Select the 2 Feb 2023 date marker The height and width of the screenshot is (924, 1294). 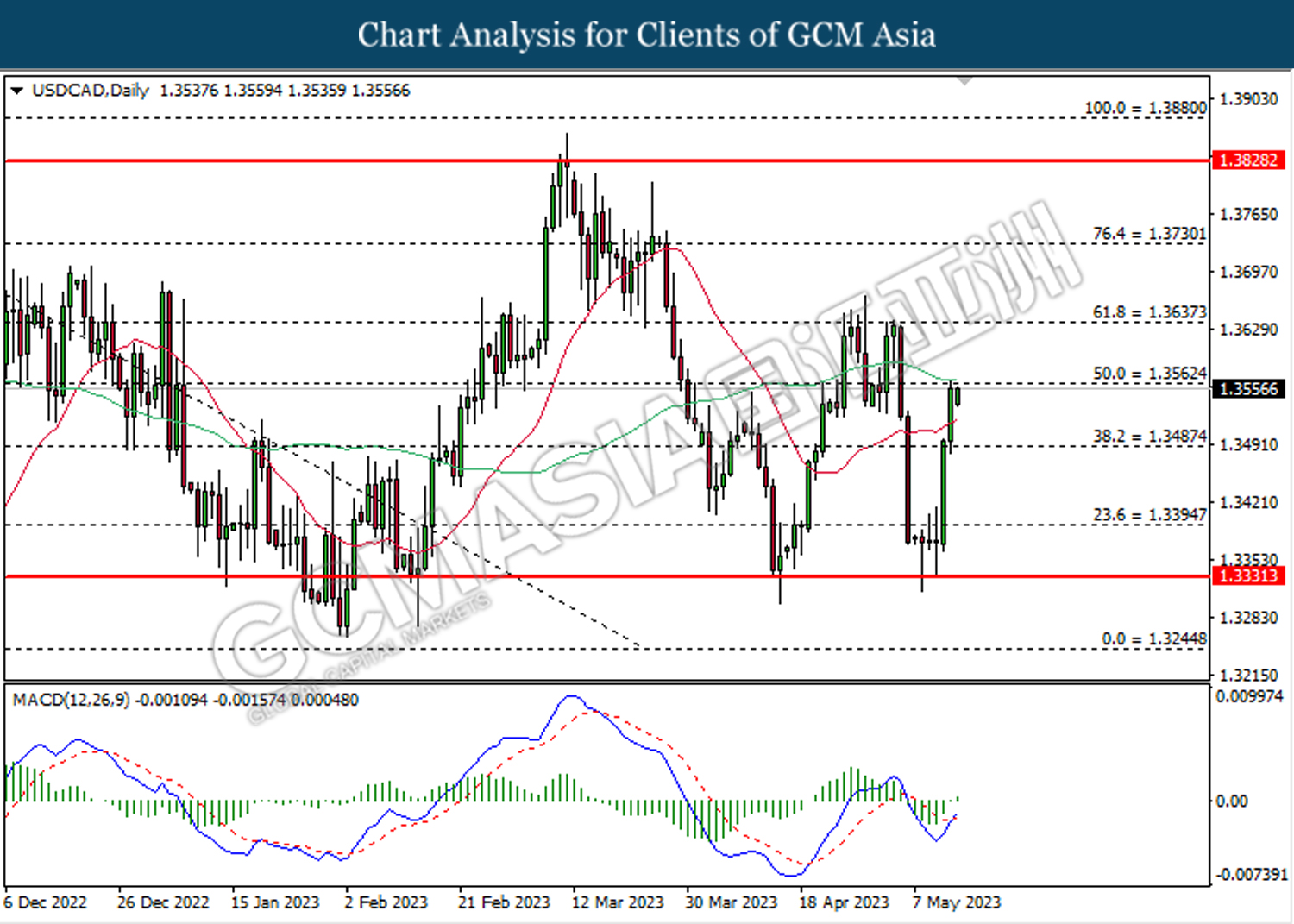tap(386, 902)
